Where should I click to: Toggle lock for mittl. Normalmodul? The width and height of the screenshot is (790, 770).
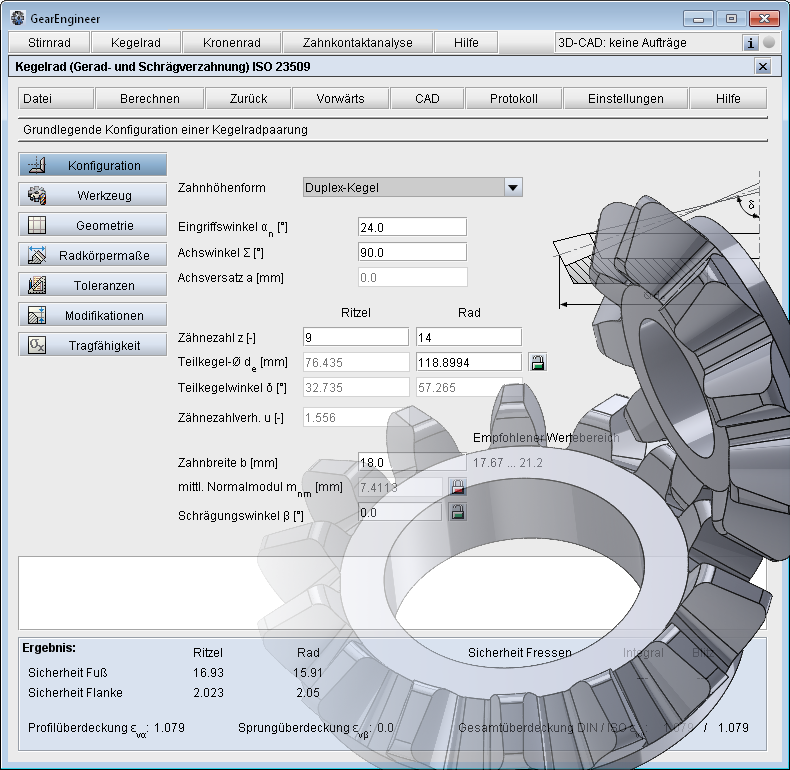(457, 488)
